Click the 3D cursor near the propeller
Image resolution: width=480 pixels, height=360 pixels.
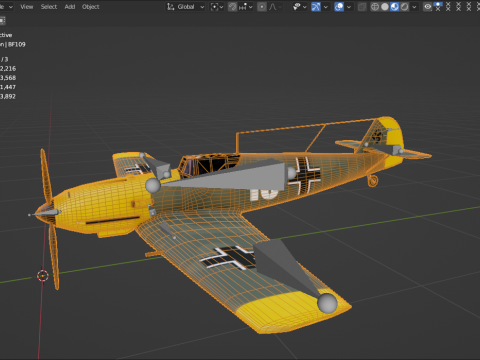point(43,276)
